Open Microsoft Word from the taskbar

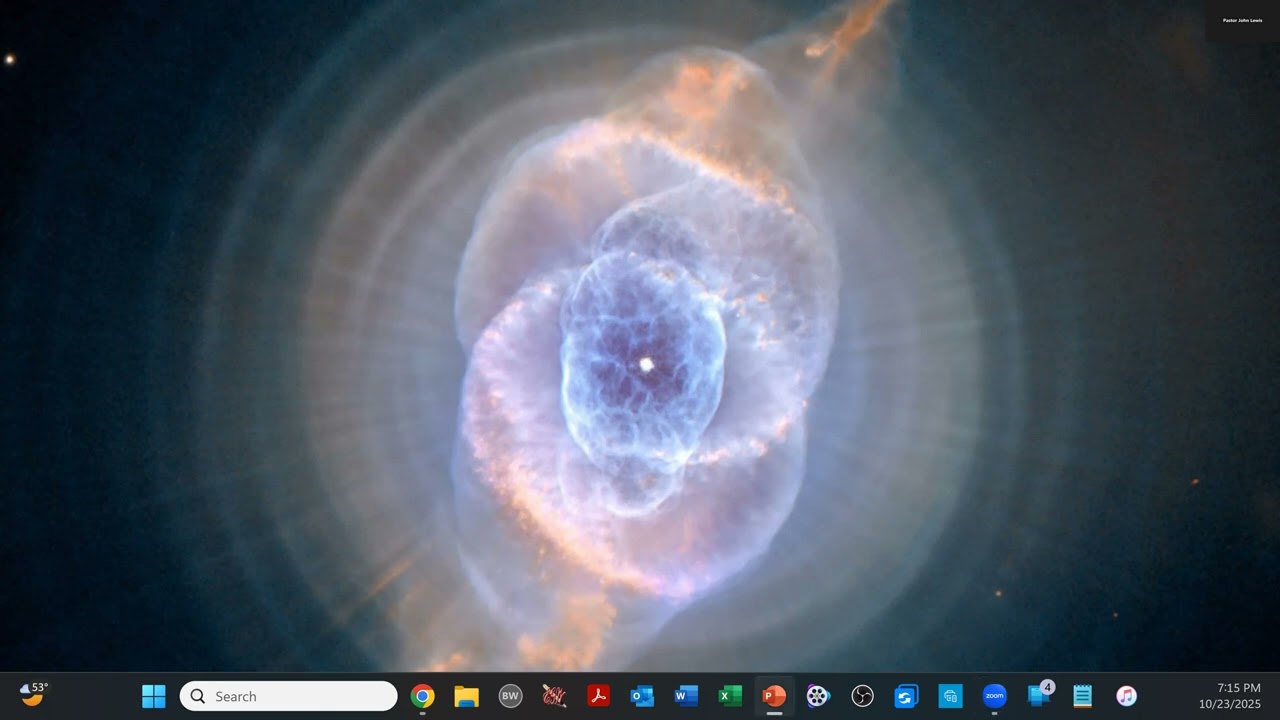[x=686, y=696]
